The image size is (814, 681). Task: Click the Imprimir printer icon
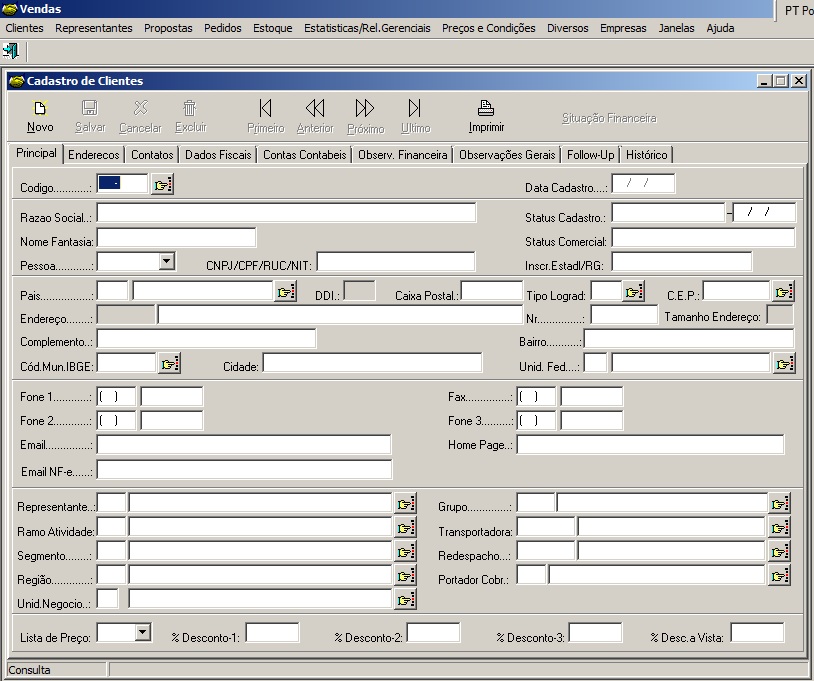tap(486, 108)
